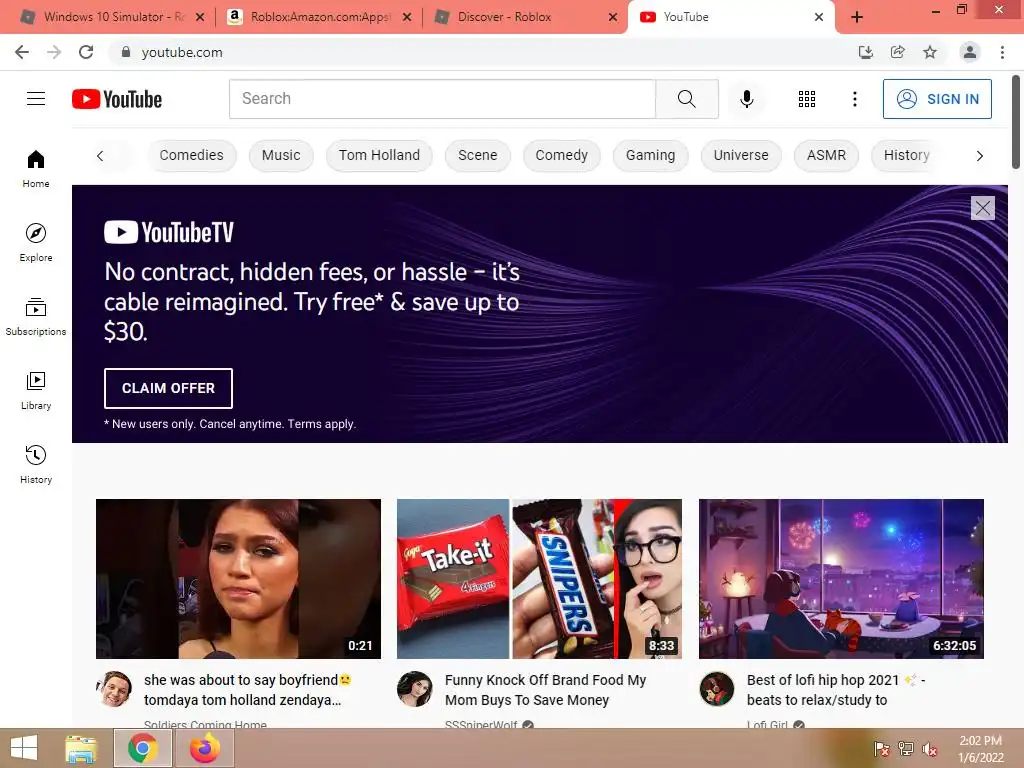Viewport: 1024px width, 768px height.
Task: Bookmark this page with star
Action: pos(930,52)
